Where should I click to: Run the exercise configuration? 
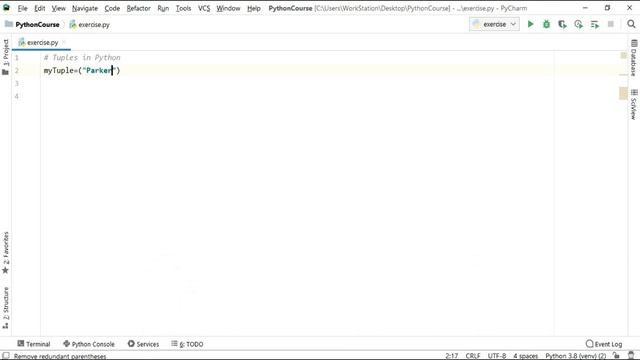point(530,24)
